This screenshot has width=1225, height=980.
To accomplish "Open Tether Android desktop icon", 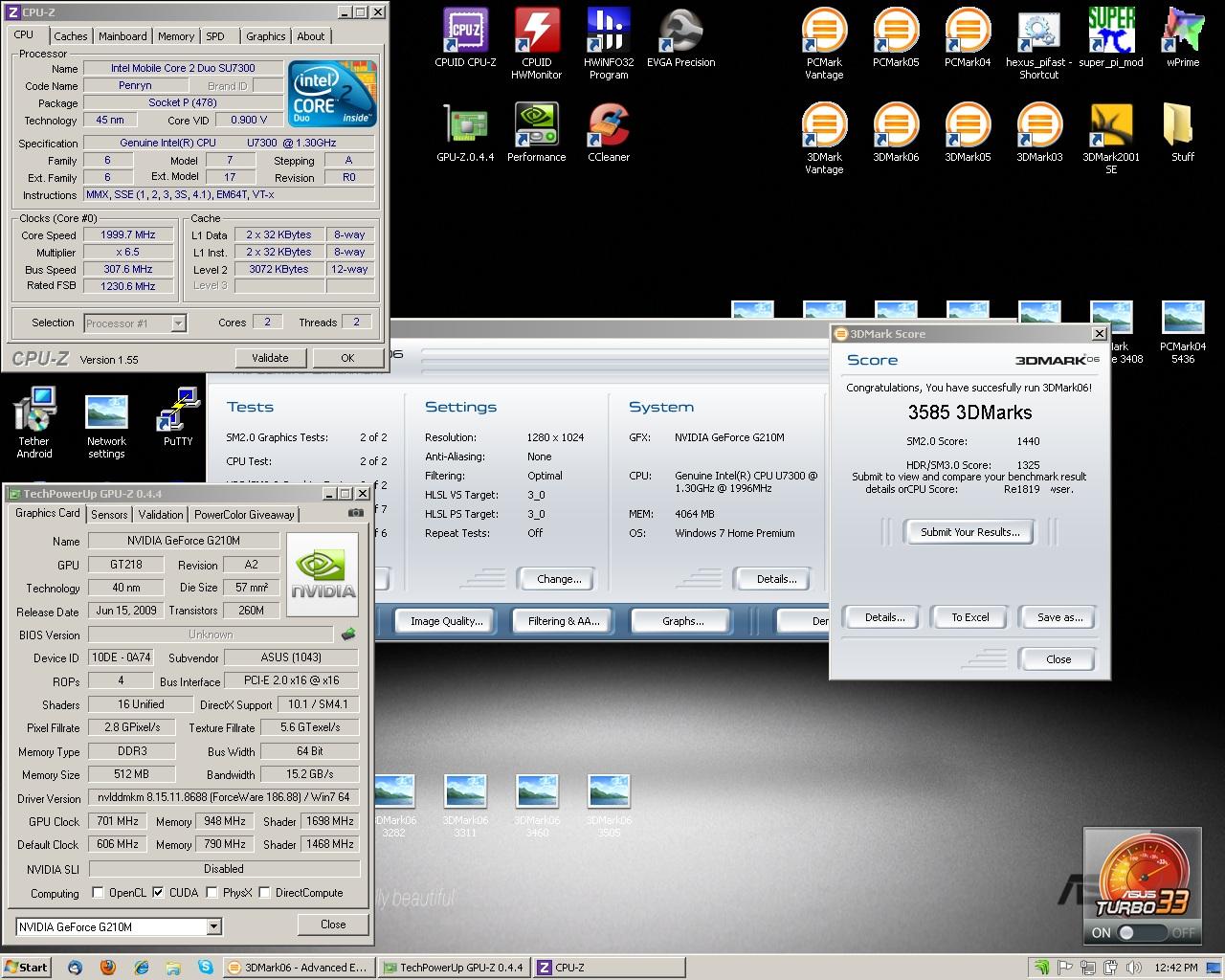I will pyautogui.click(x=34, y=423).
